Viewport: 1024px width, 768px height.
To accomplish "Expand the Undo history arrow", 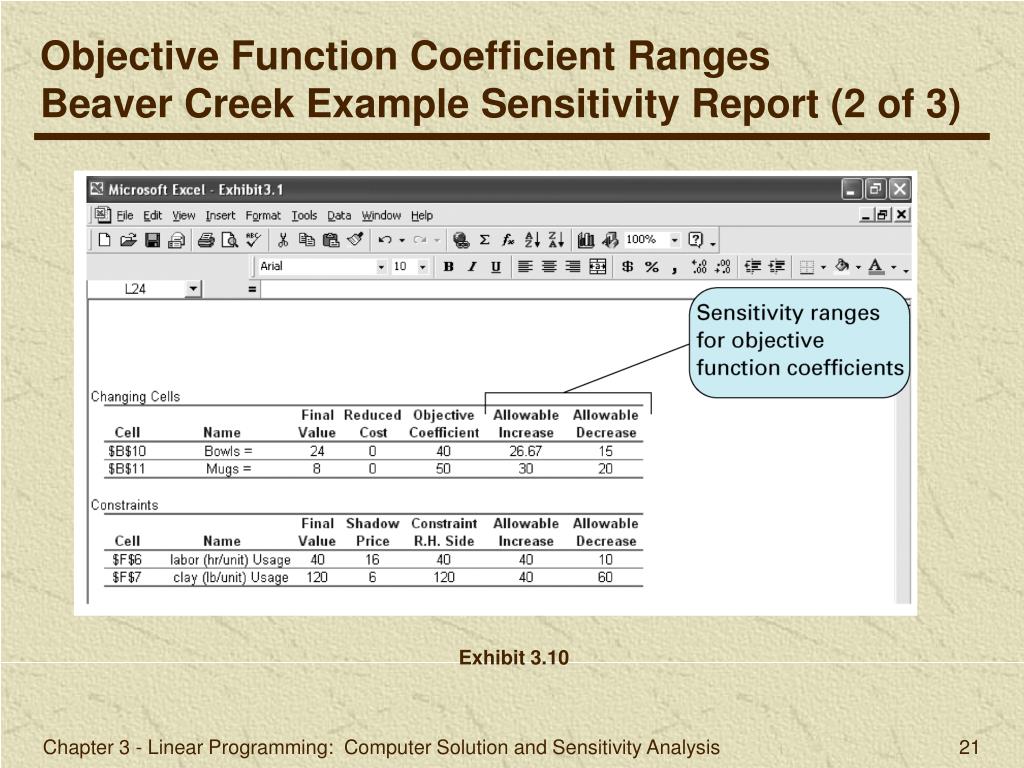I will (402, 240).
